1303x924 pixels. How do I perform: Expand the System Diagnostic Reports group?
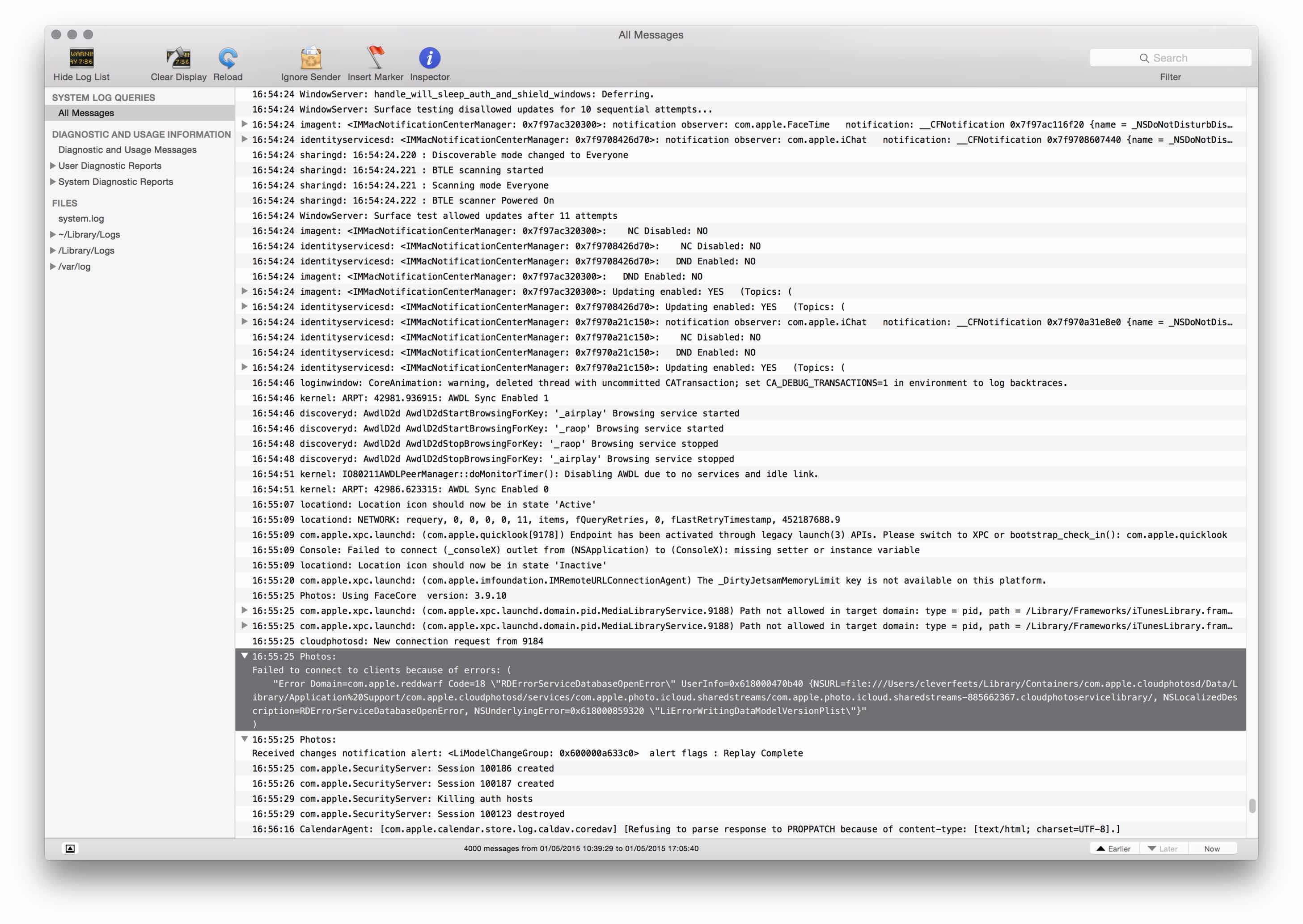[x=53, y=182]
